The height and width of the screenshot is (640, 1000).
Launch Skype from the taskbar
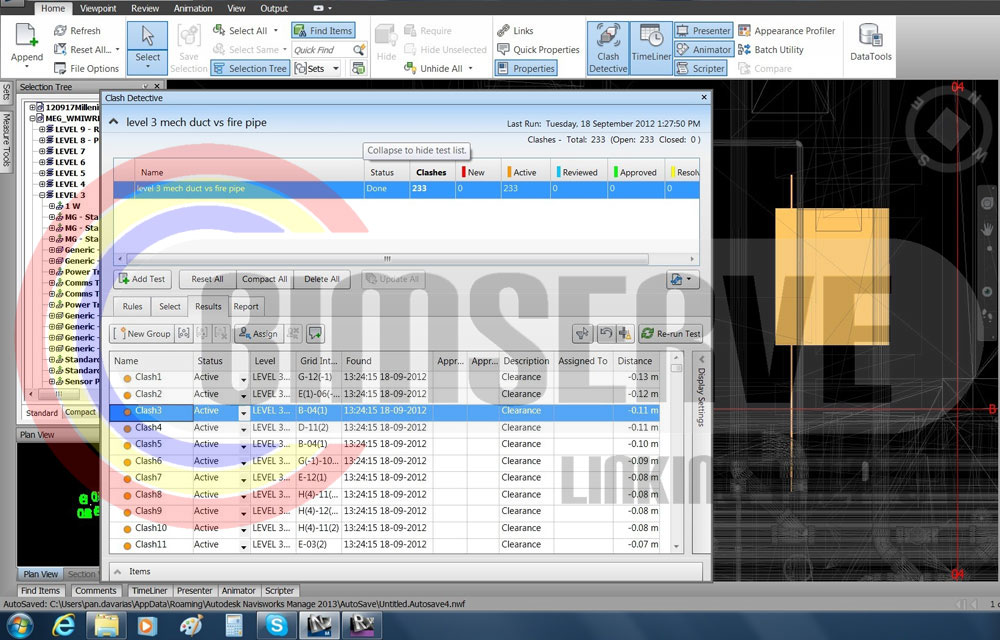tap(277, 625)
